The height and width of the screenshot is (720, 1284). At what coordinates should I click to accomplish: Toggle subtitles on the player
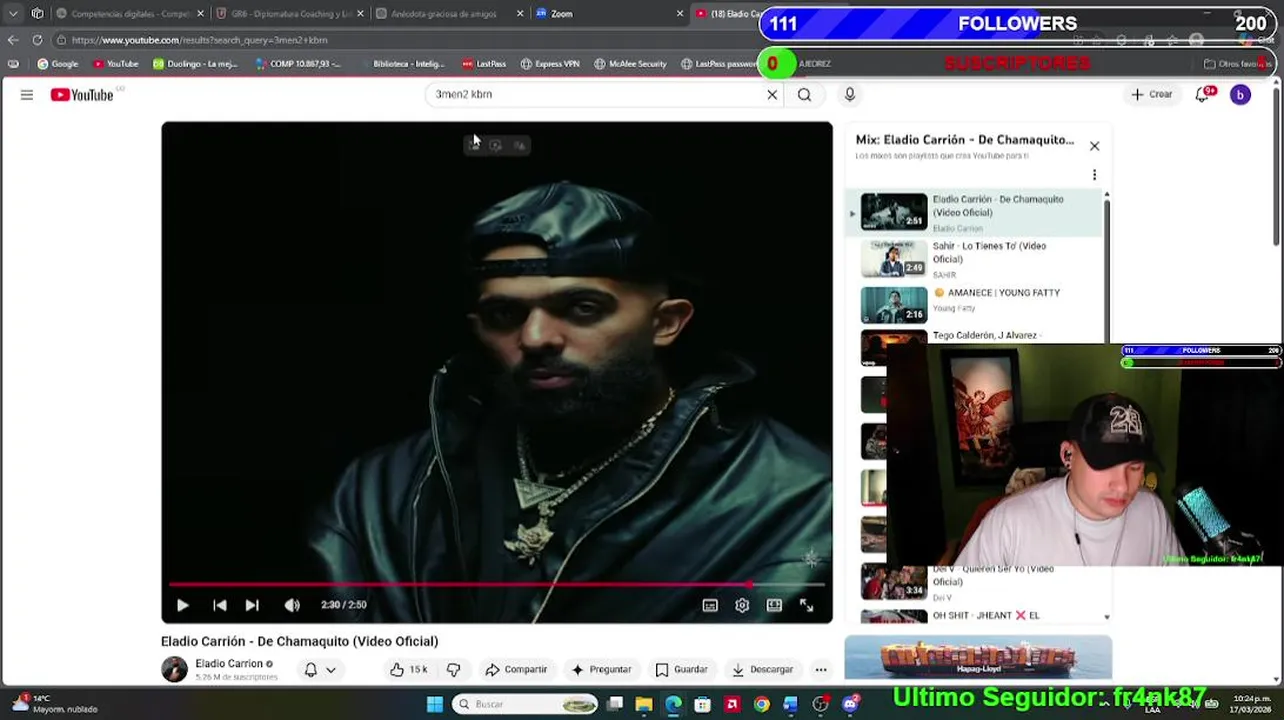pos(710,605)
